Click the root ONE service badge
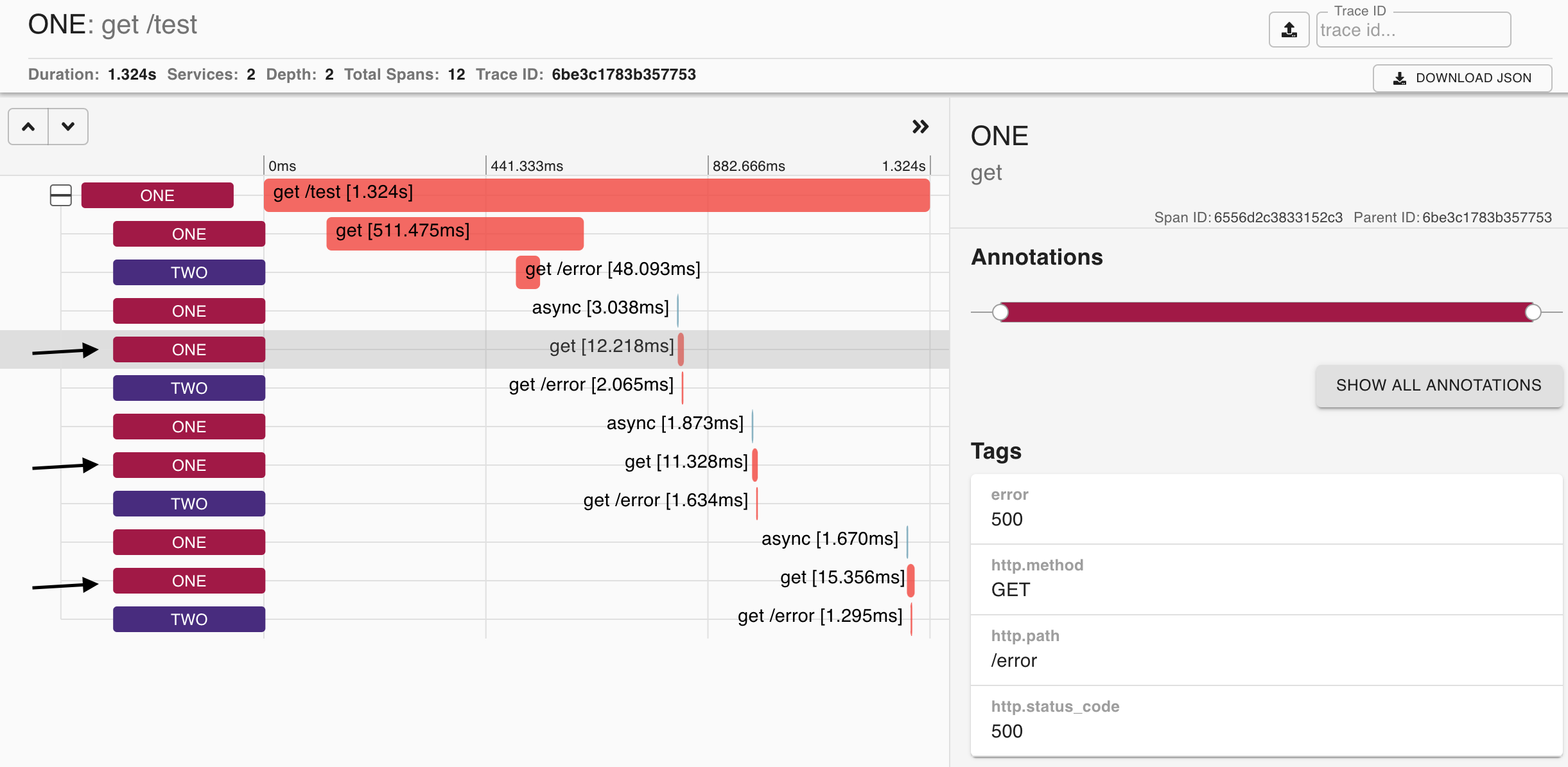This screenshot has height=767, width=1568. [x=157, y=195]
